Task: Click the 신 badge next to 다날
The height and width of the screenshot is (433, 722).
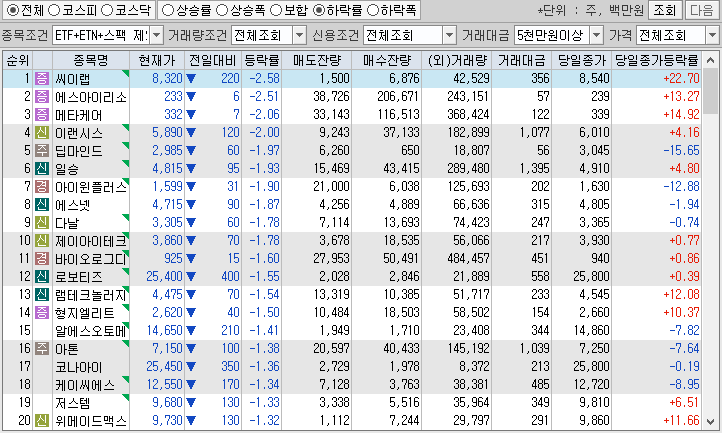Action: pyautogui.click(x=42, y=222)
